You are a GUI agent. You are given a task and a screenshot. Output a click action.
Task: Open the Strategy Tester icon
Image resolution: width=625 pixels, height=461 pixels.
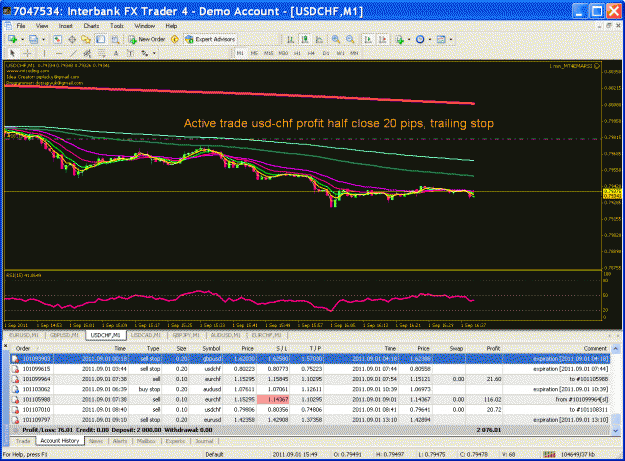(115, 39)
